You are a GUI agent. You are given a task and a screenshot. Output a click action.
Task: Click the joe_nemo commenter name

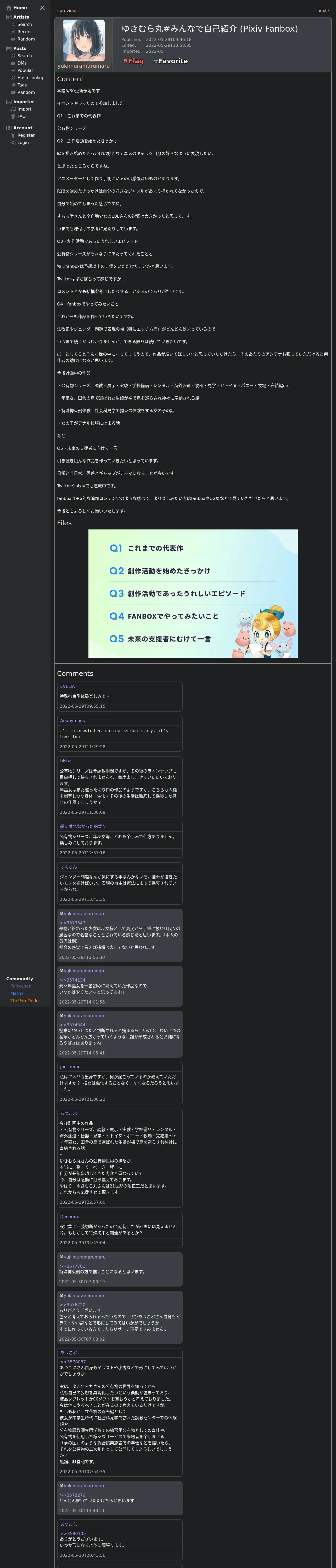[70, 1067]
